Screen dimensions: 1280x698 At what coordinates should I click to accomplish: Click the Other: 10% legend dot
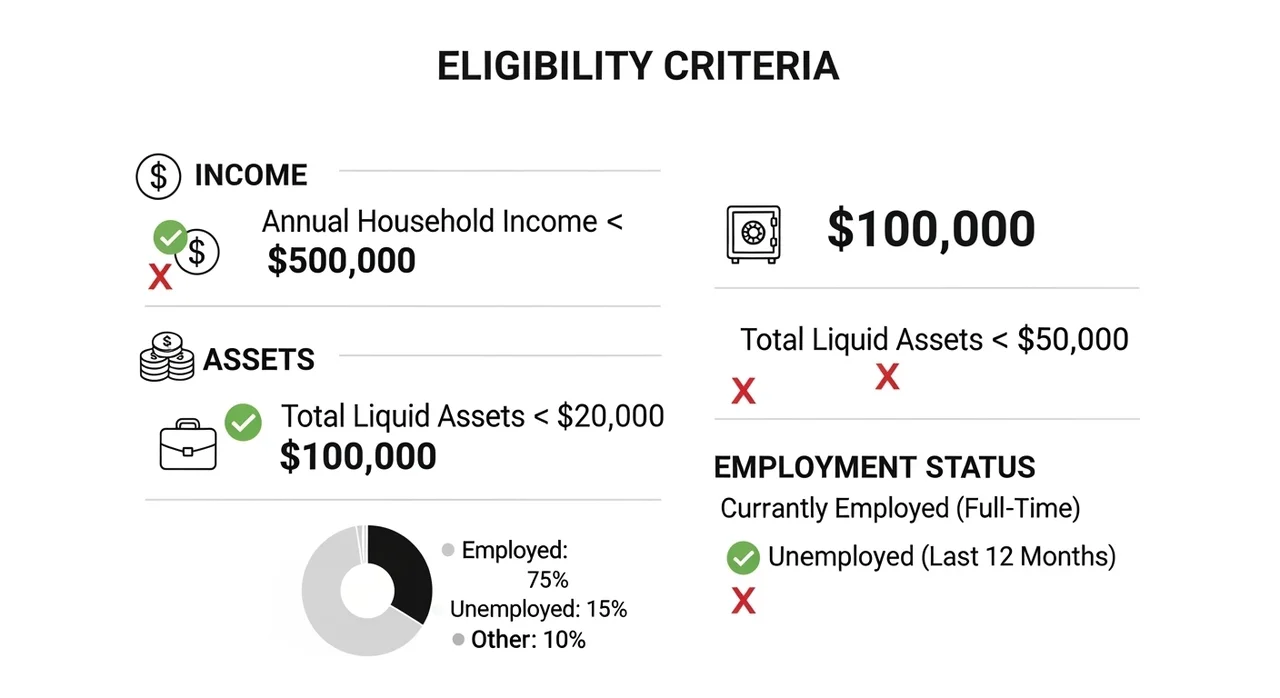[458, 640]
